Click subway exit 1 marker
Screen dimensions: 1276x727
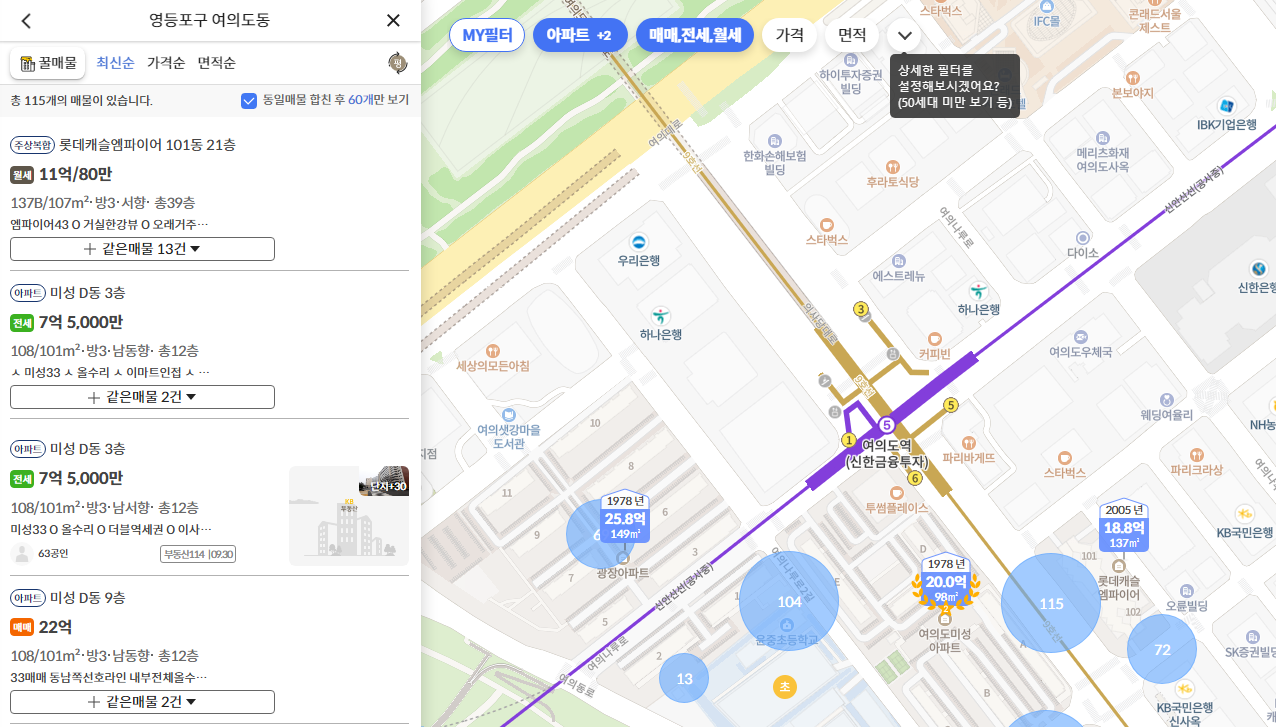849,440
